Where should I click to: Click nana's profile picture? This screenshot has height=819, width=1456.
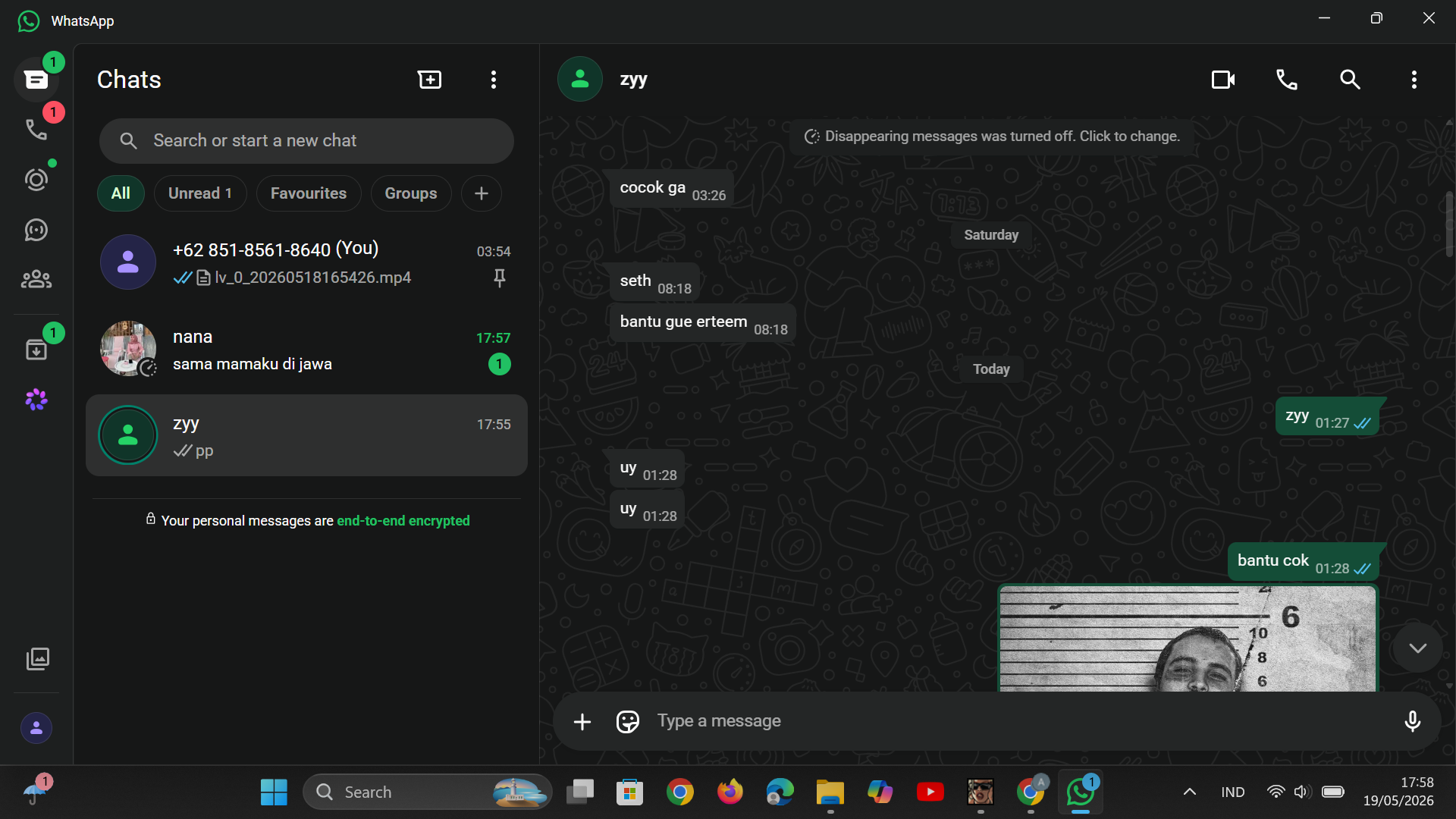click(x=128, y=348)
